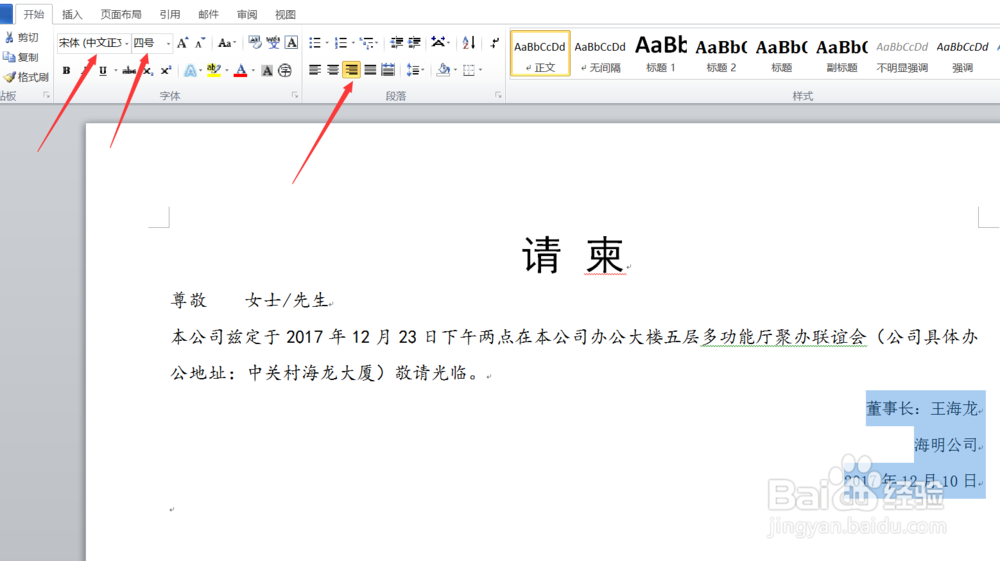Apply the paragraph Shading bucket color
Viewport: 1000px width, 561px height.
[444, 70]
